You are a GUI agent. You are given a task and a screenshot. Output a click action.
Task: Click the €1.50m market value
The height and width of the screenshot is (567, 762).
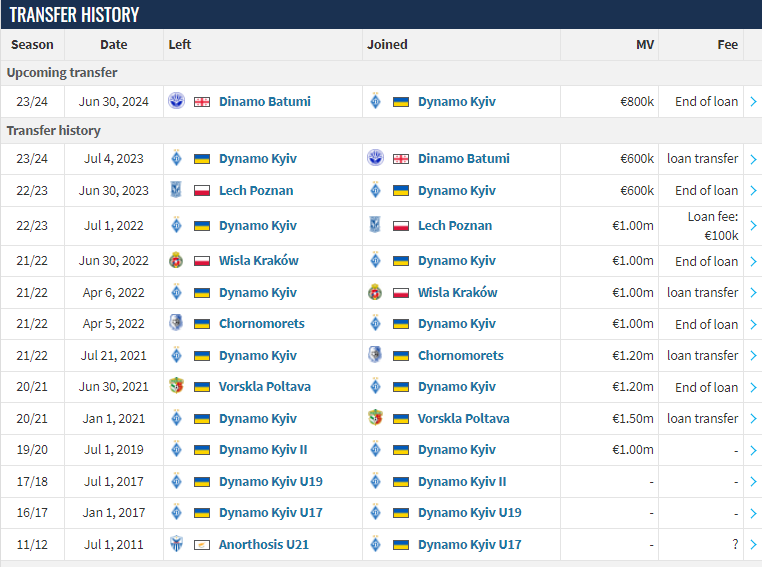pos(633,418)
